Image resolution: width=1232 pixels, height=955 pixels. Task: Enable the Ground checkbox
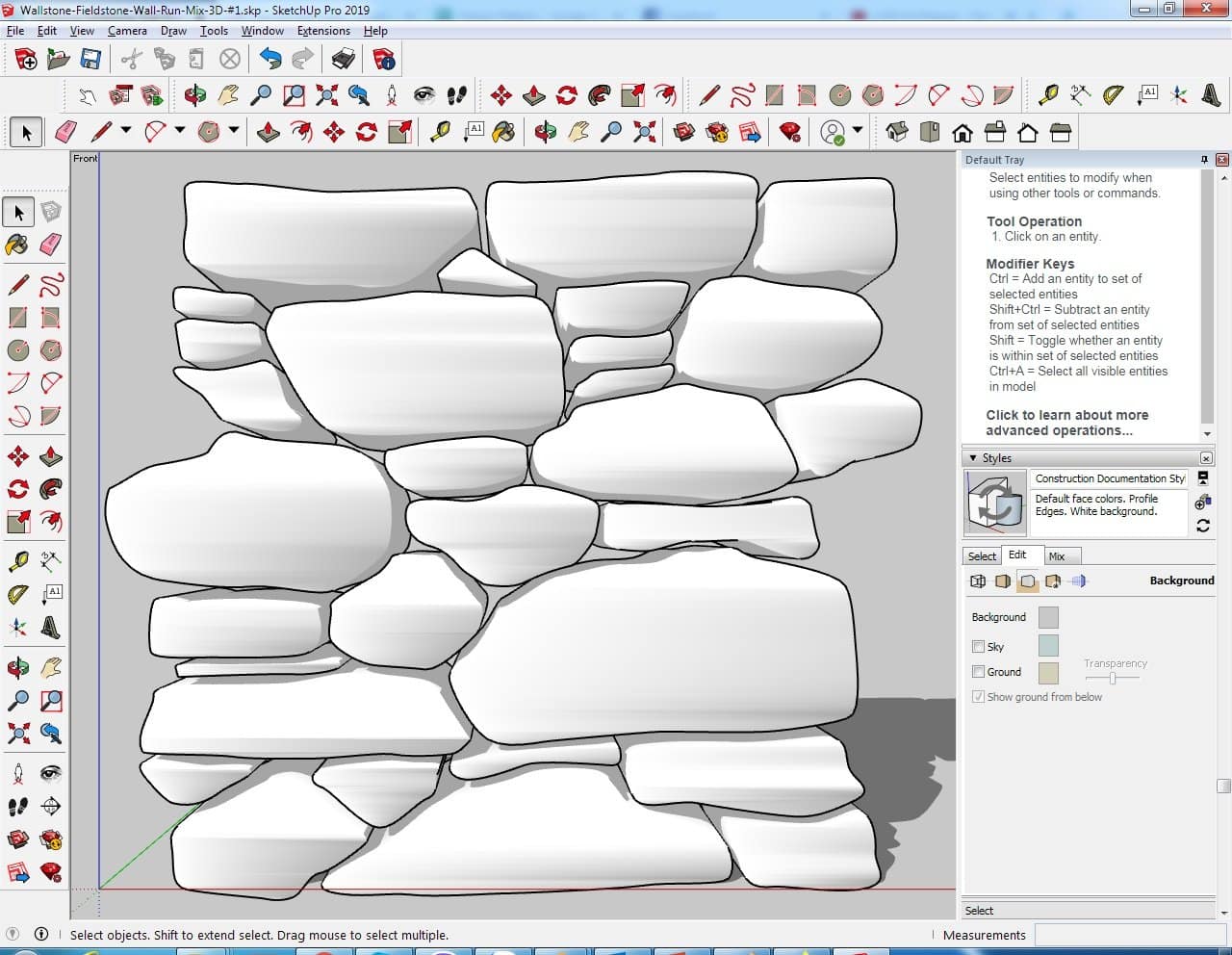(x=978, y=672)
